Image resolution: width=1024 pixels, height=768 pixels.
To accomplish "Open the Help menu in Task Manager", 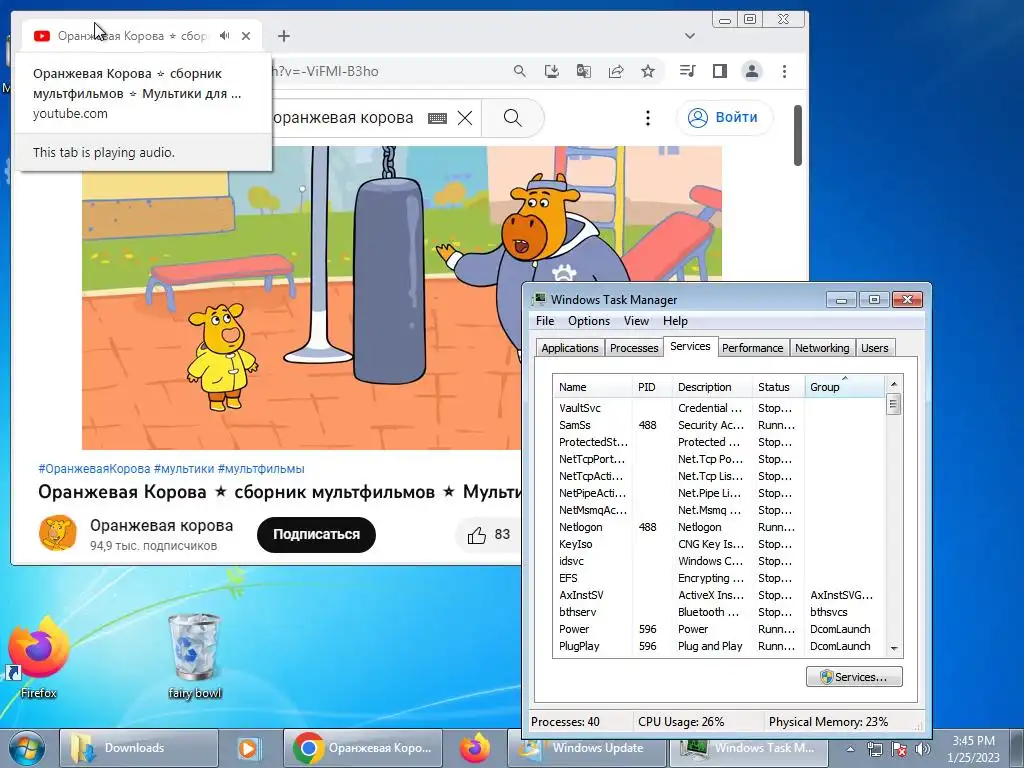I will tap(675, 321).
